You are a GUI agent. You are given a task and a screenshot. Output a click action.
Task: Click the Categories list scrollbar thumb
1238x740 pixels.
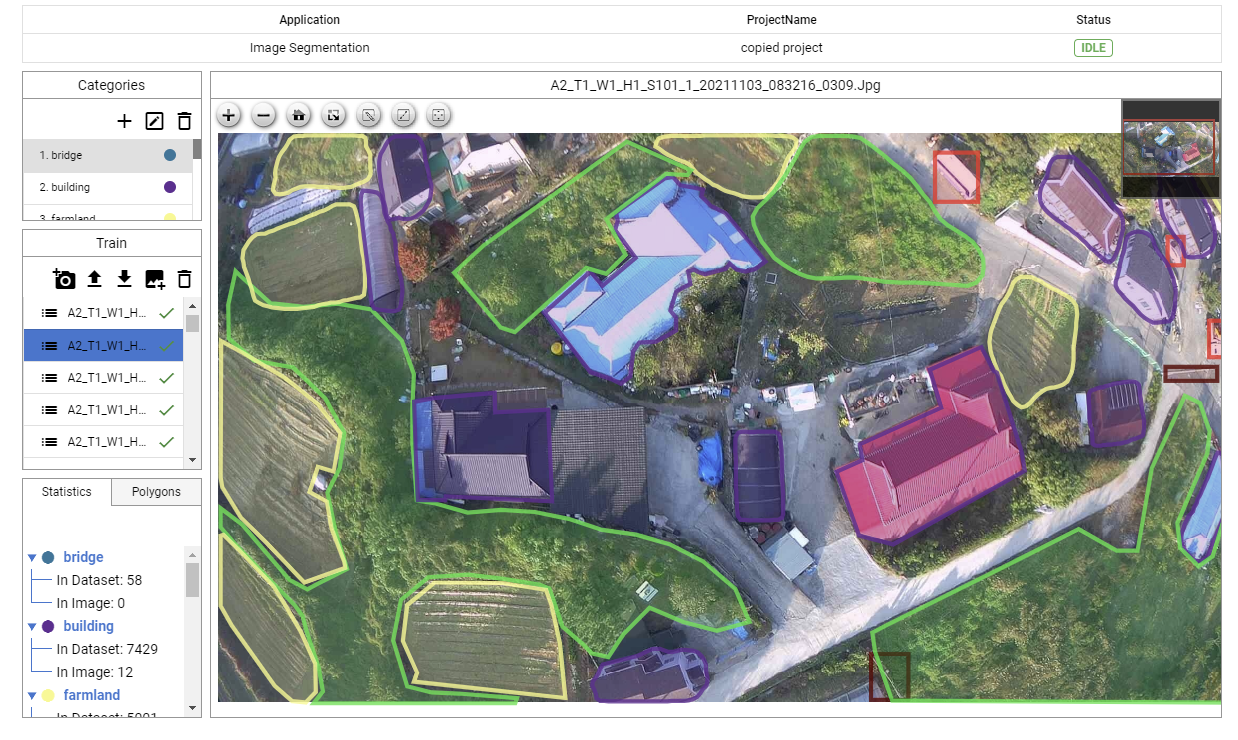point(197,149)
